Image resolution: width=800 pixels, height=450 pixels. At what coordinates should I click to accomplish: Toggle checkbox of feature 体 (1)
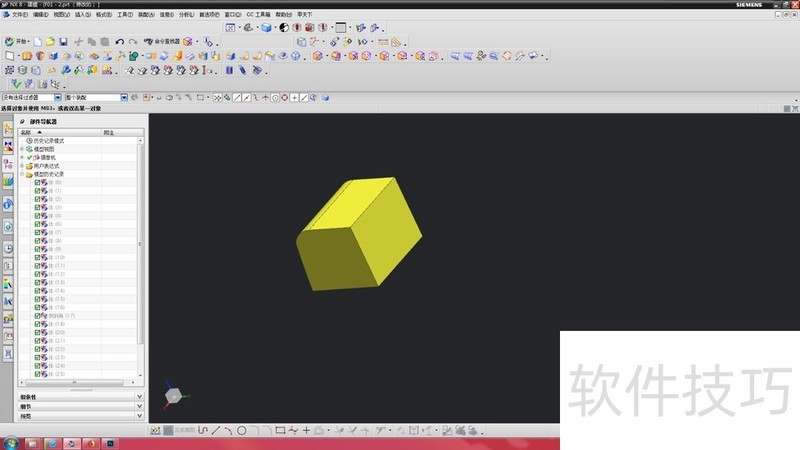37,191
